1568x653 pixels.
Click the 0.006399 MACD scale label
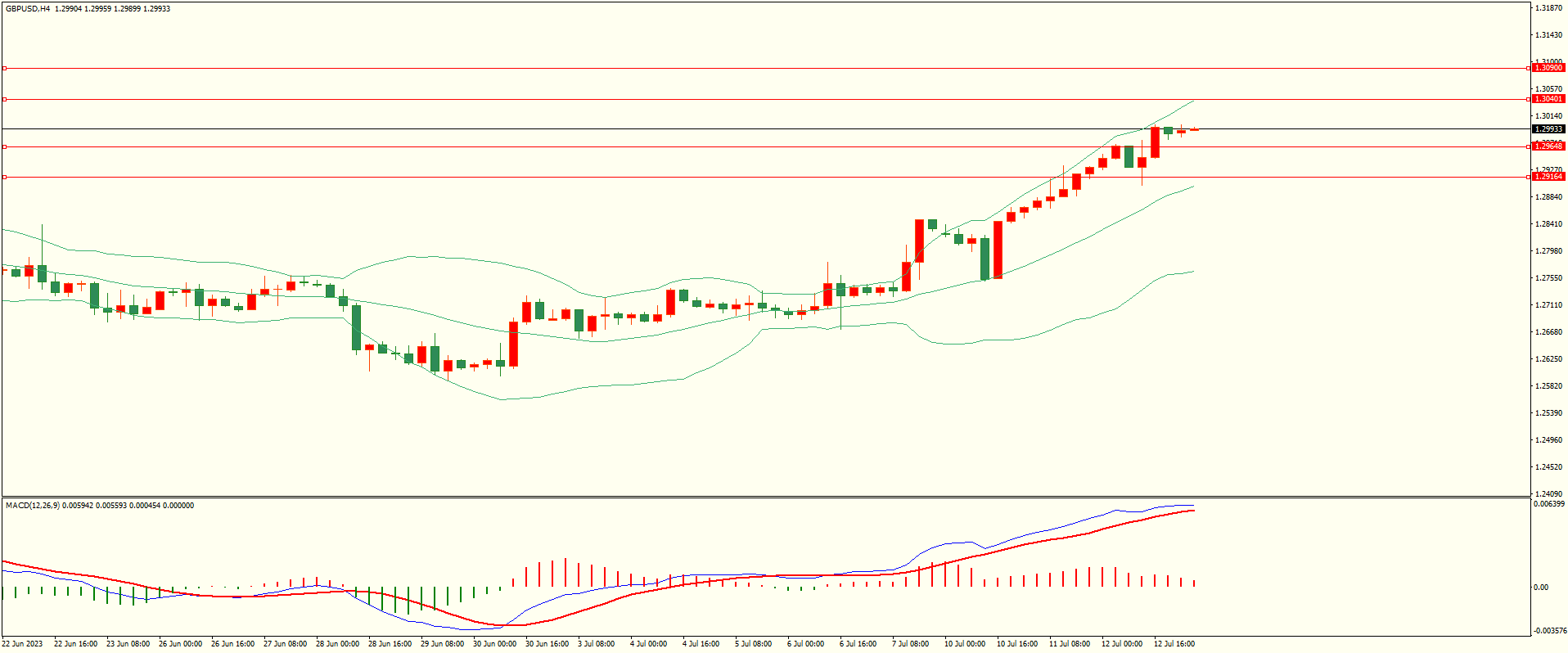[x=1548, y=504]
